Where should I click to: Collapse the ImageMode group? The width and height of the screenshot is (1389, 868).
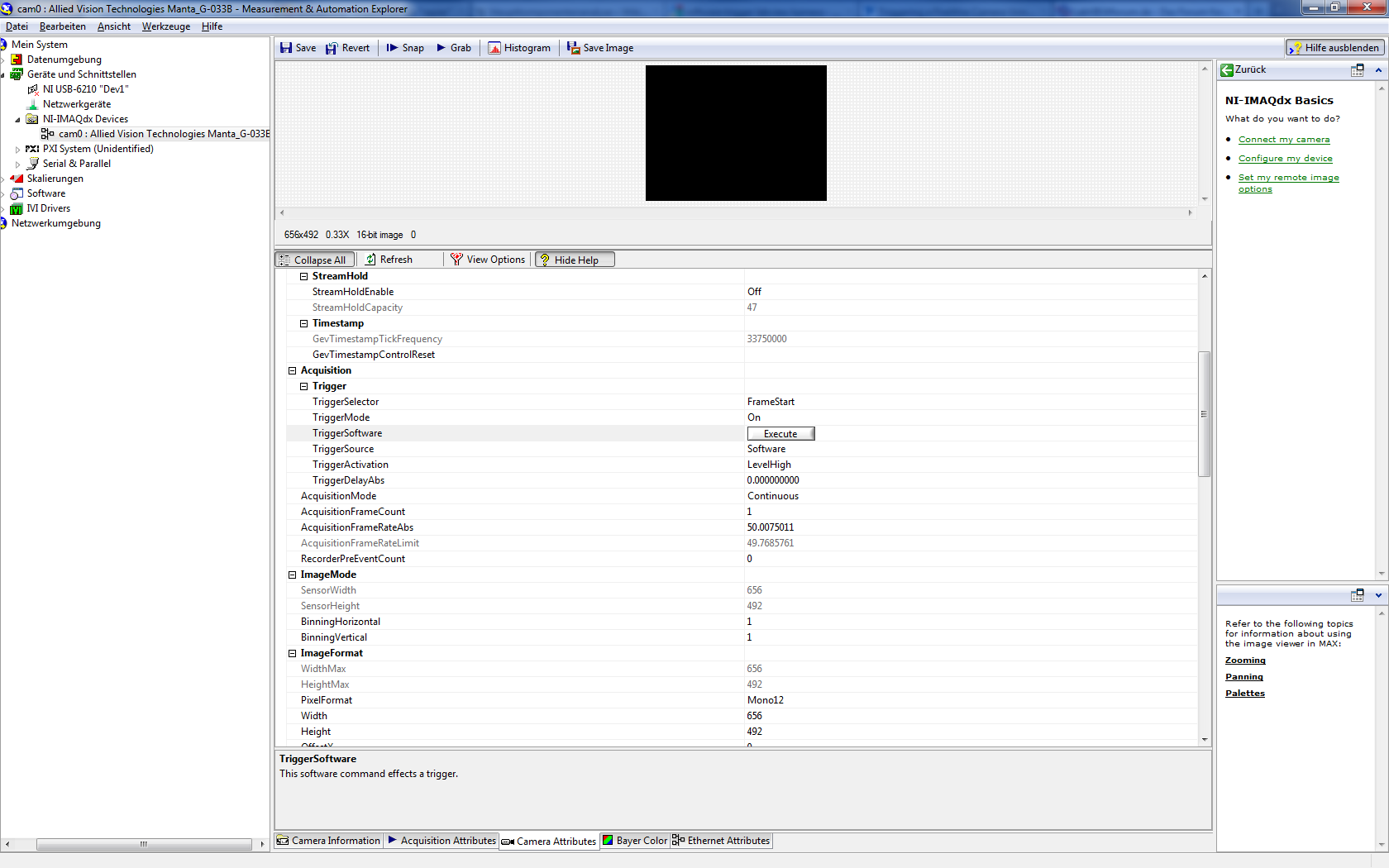click(x=292, y=575)
